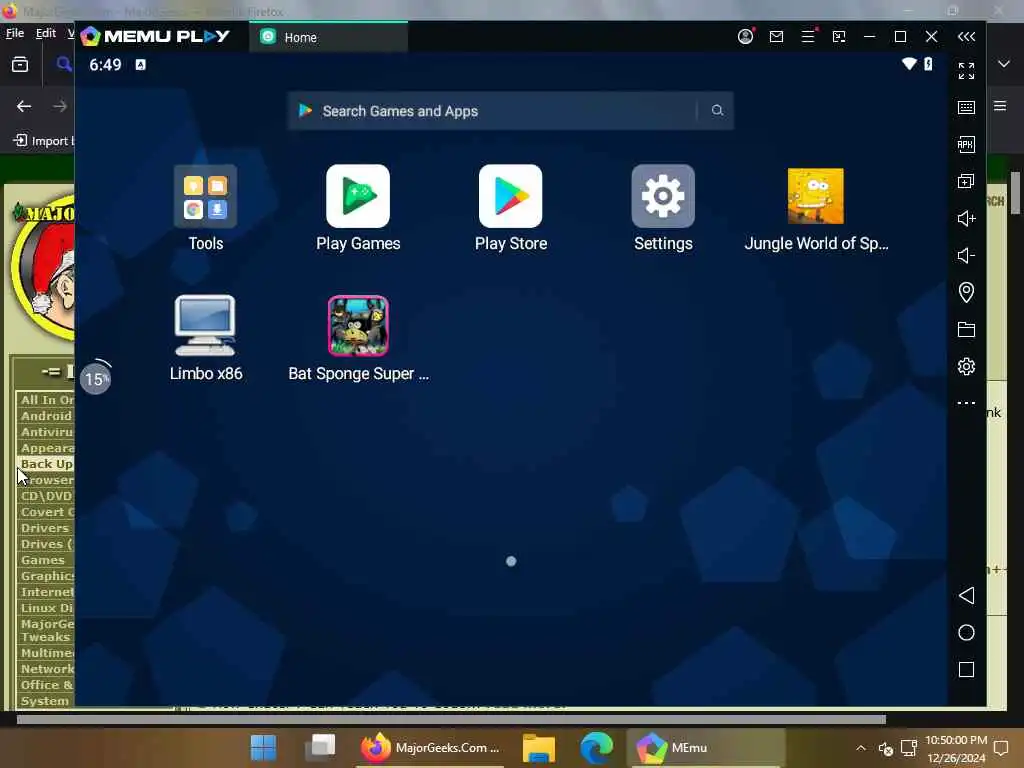
Task: Open System category on MajorGeeks
Action: pyautogui.click(x=44, y=701)
